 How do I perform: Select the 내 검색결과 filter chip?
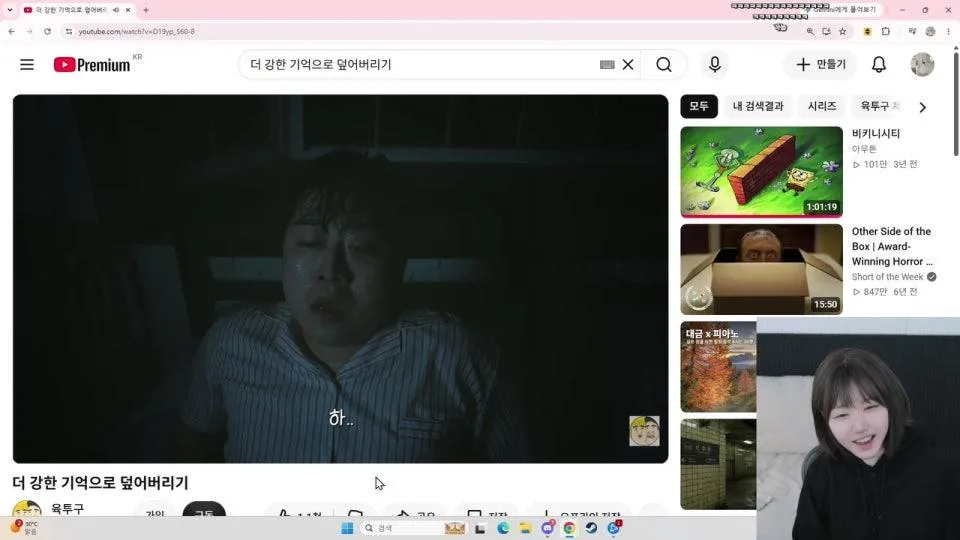coord(758,106)
